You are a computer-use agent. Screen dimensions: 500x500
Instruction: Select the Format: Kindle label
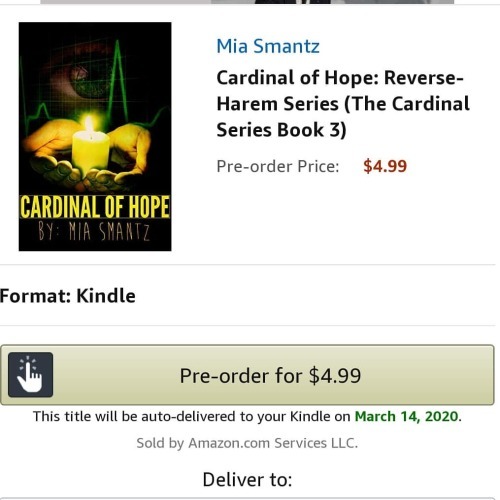68,296
